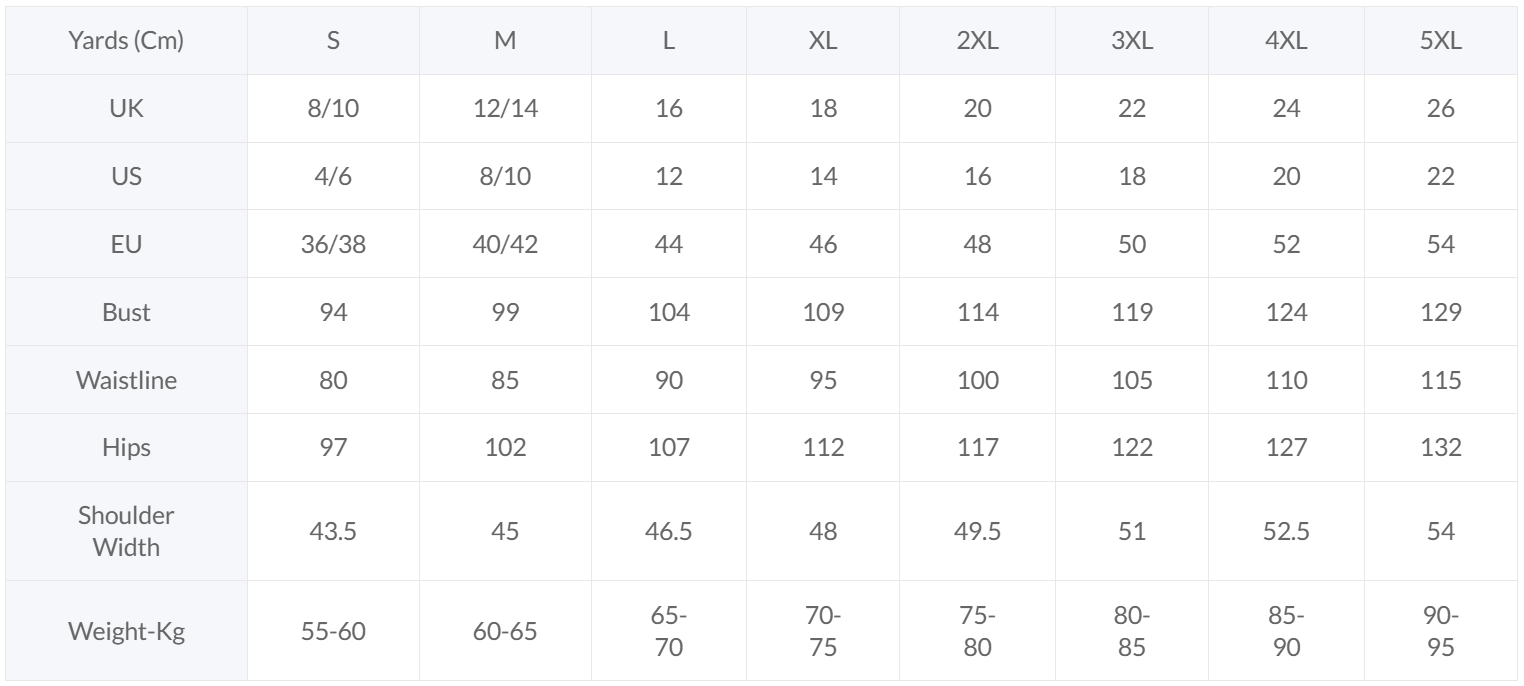
Task: Click the US size '4/6' cell
Action: tap(333, 176)
